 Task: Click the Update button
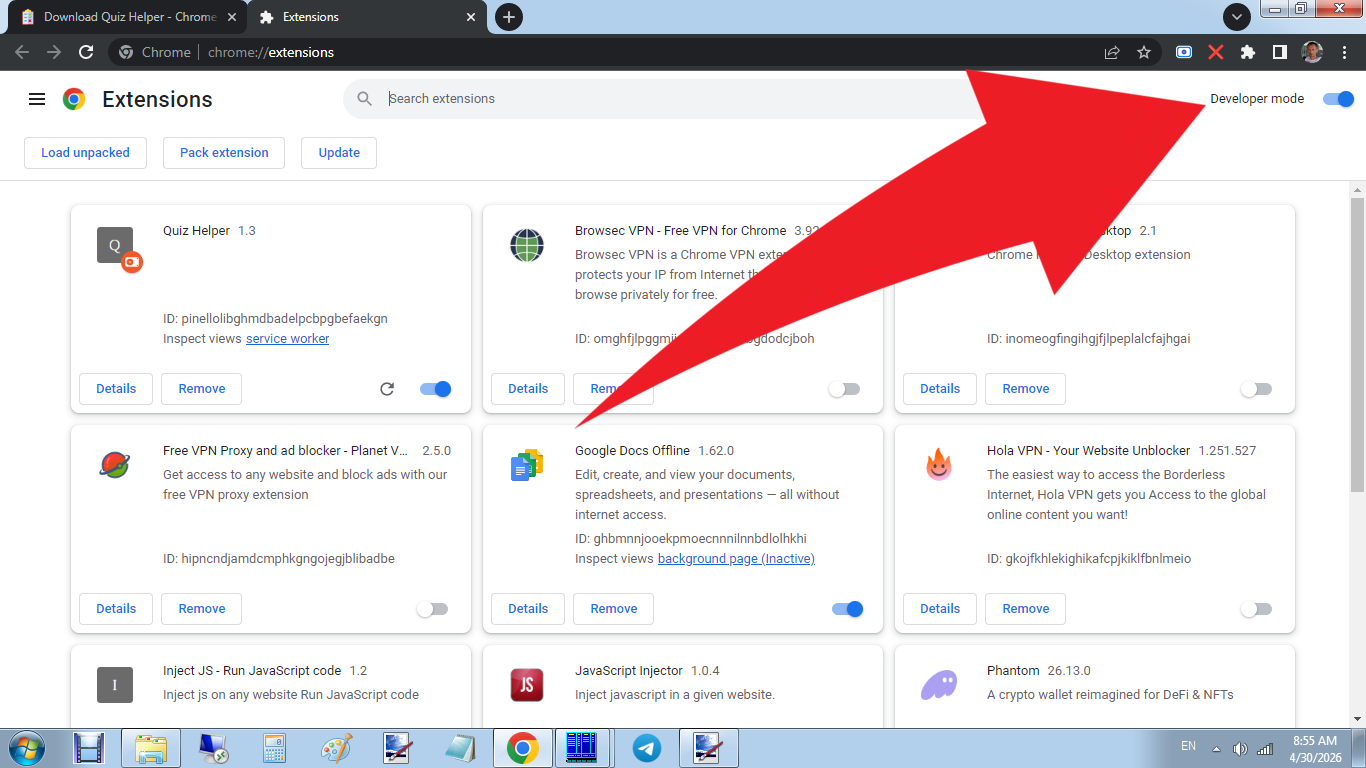coord(339,153)
